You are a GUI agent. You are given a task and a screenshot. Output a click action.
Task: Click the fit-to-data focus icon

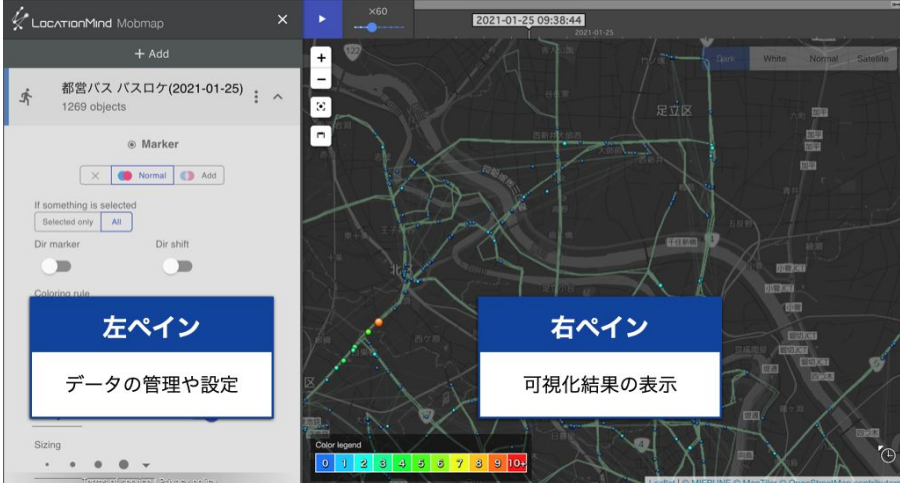321,106
